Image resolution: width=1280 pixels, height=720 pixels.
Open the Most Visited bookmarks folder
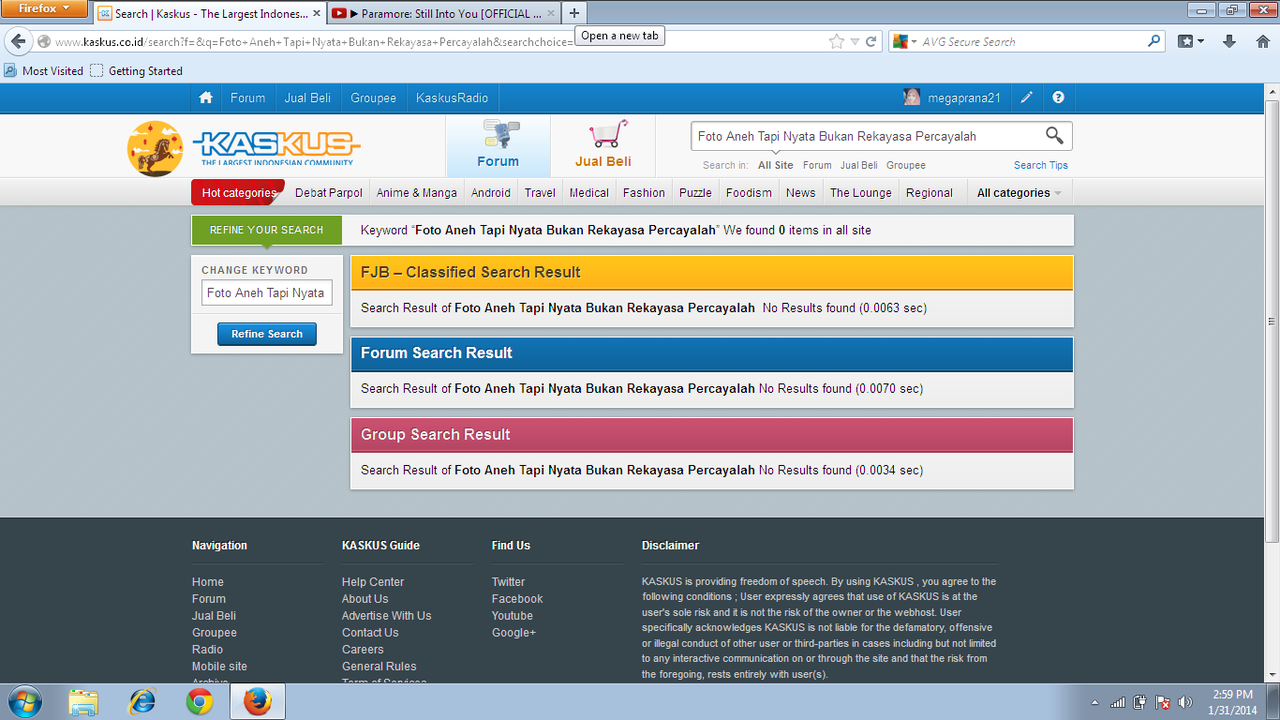pos(44,71)
